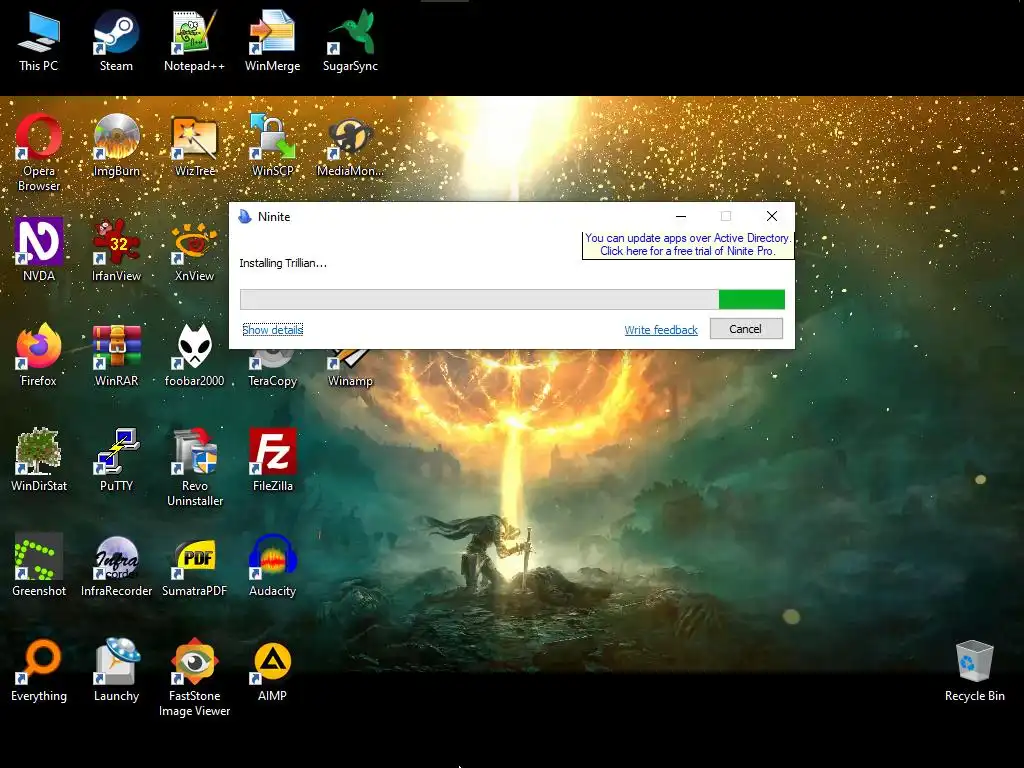Click the XnView eye icon

coord(194,241)
